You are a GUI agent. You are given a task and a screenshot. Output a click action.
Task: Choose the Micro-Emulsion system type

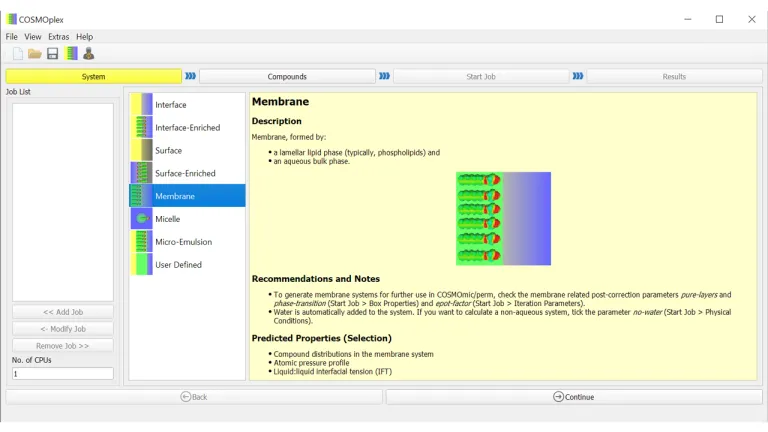click(183, 242)
